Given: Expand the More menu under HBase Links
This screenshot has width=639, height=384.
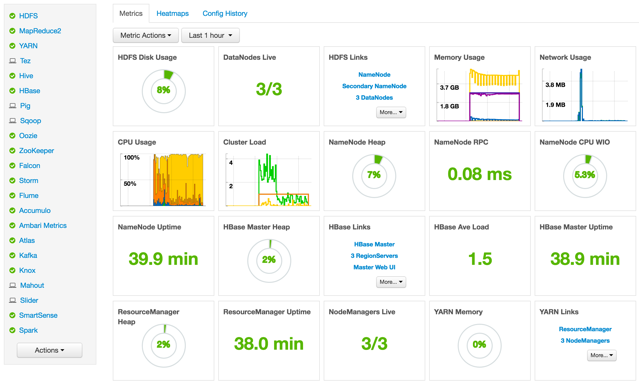Looking at the screenshot, I should [391, 282].
